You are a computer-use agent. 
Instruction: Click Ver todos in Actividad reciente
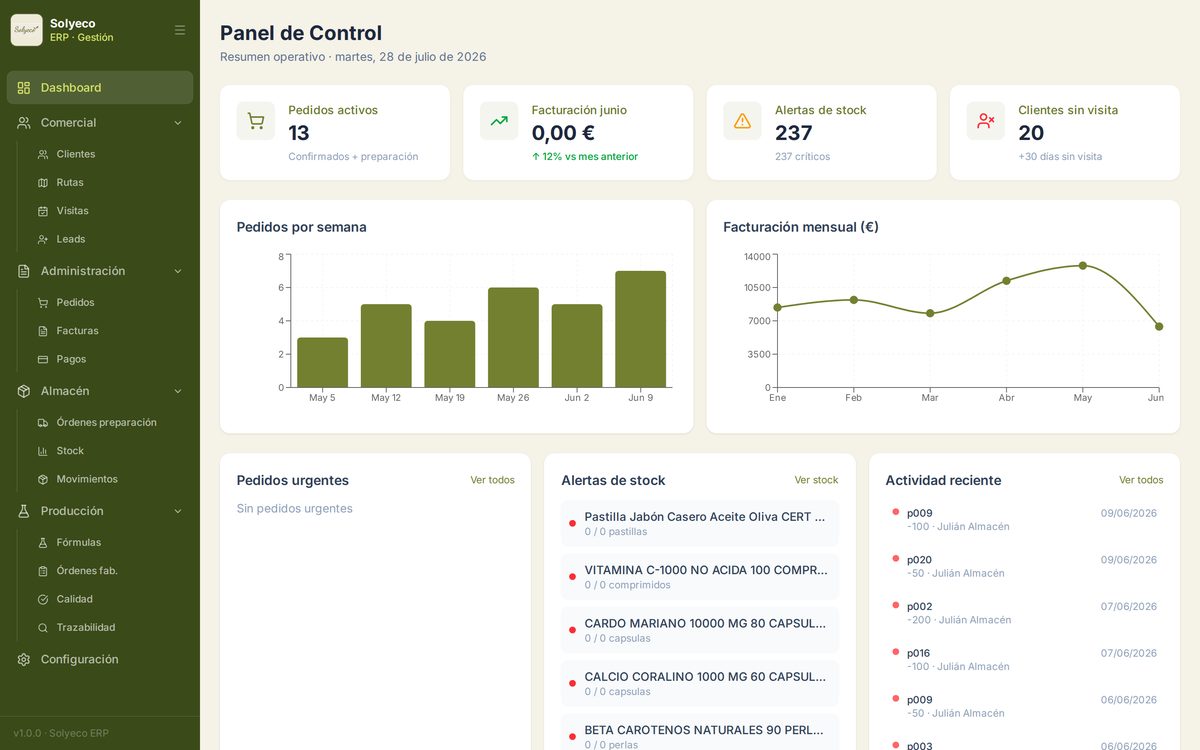(1141, 480)
